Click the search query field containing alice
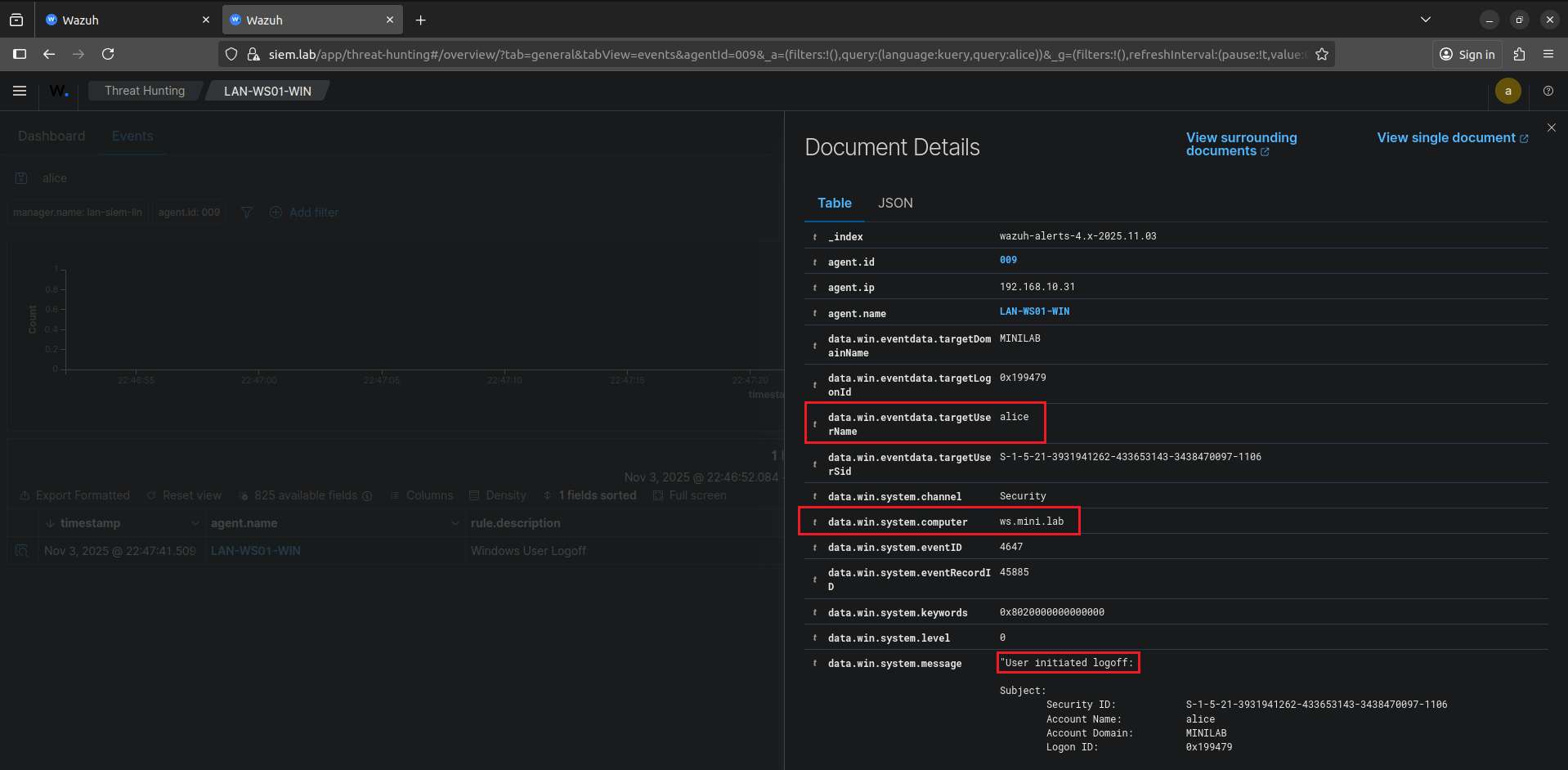 tap(409, 178)
